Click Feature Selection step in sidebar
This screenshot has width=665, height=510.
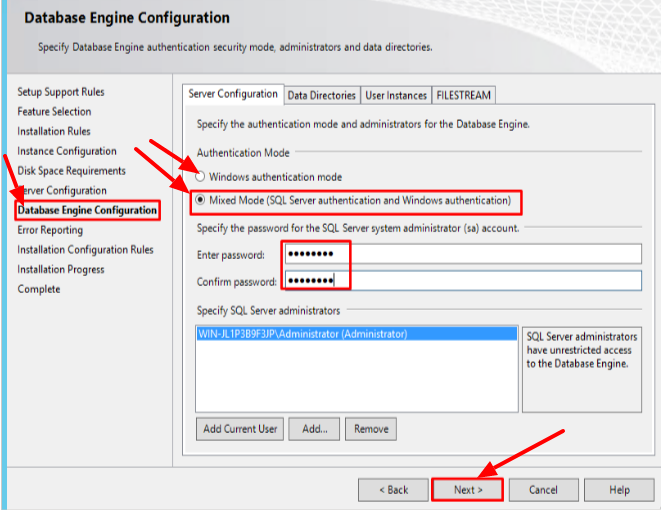pos(54,111)
